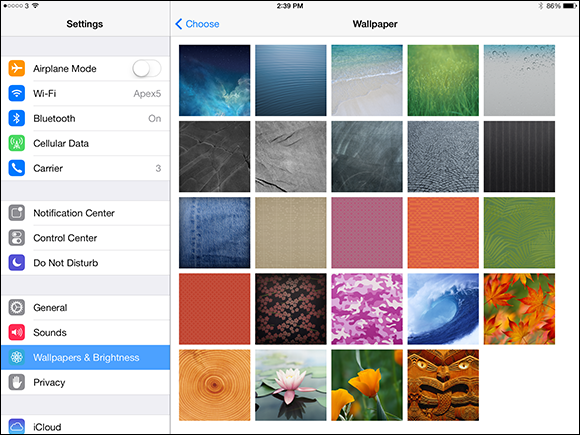This screenshot has width=580, height=435.
Task: Select the green Cellular Data icon
Action: [x=17, y=143]
